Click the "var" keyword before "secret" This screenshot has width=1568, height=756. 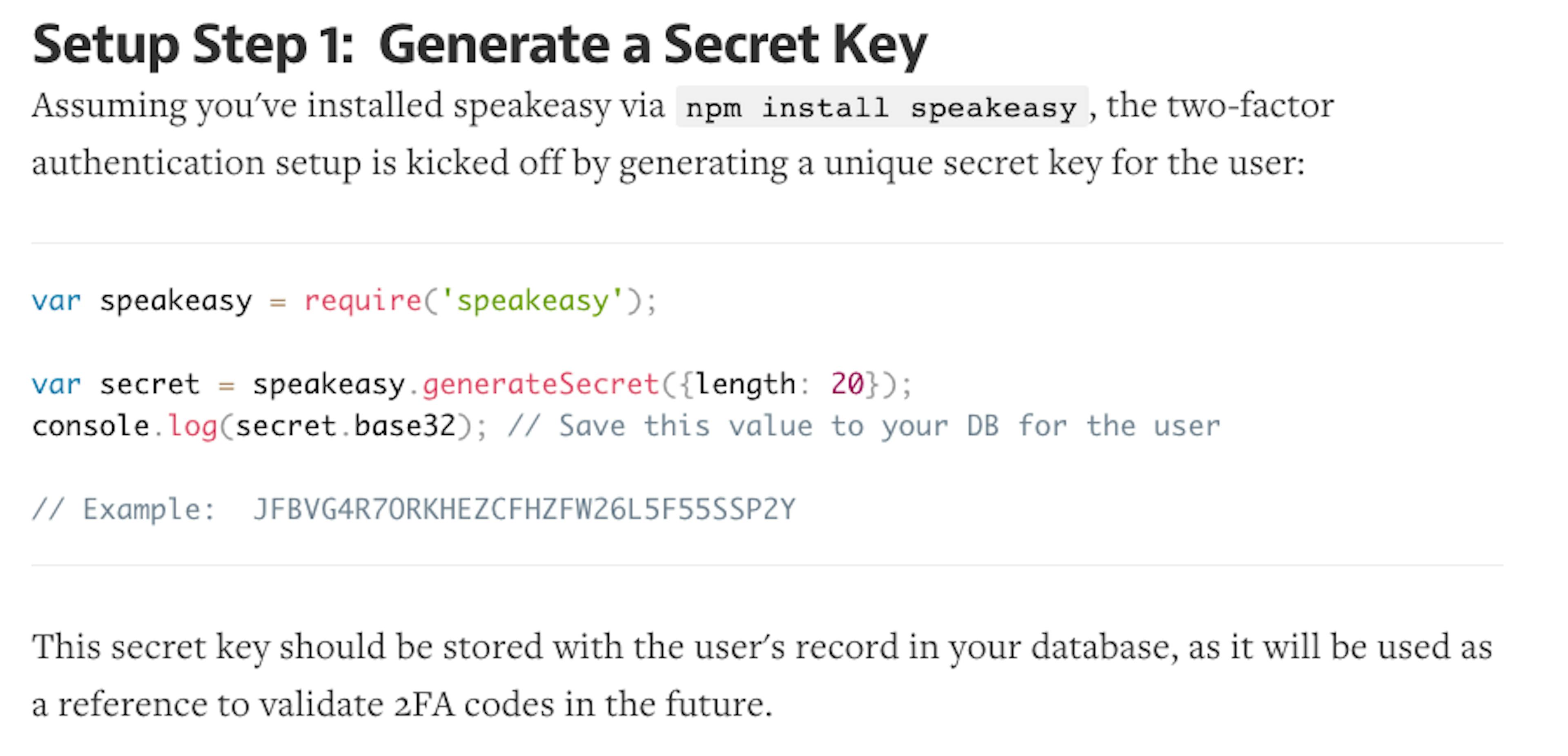coord(56,384)
